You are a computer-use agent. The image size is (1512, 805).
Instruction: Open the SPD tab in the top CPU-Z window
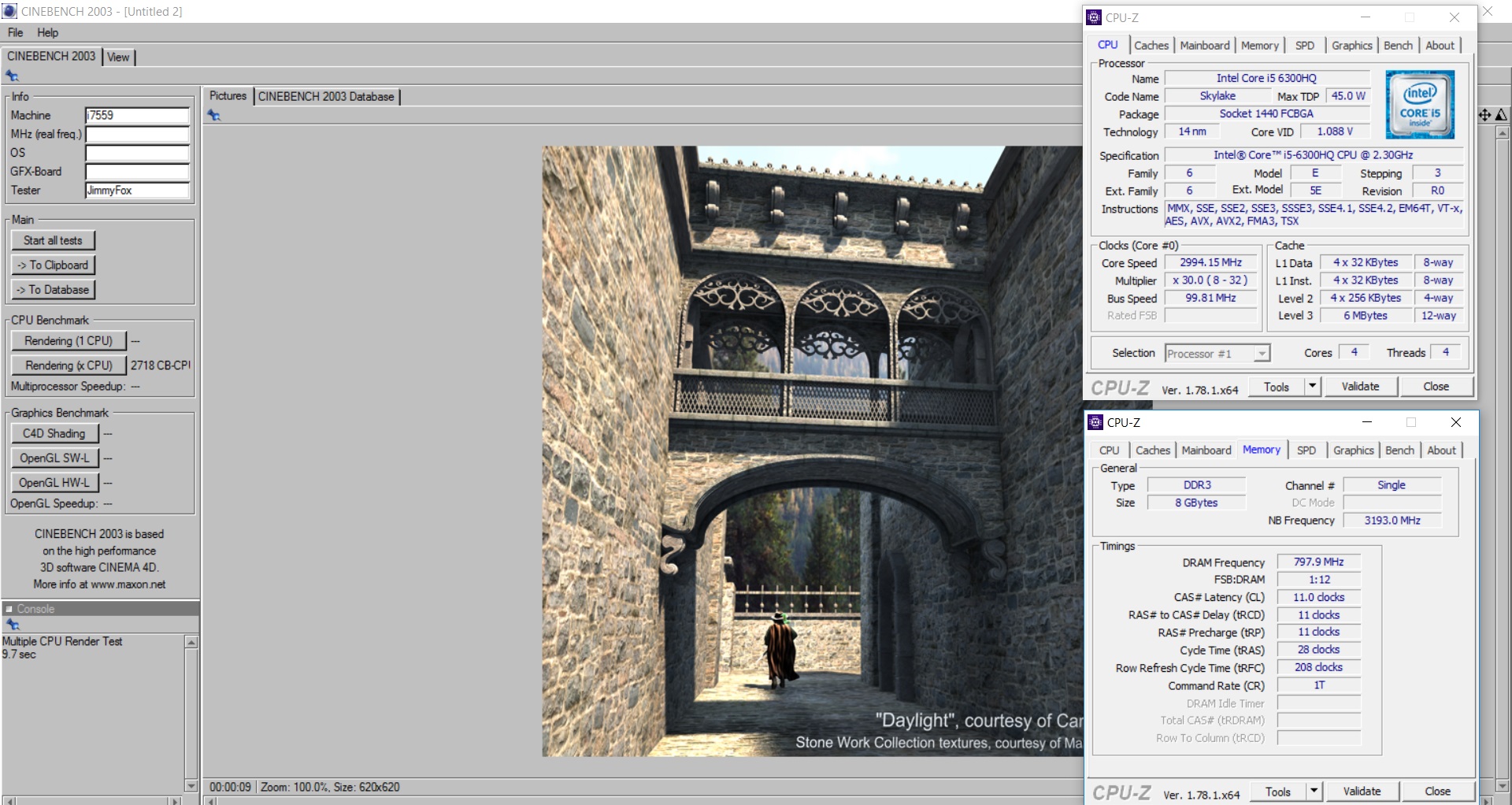tap(1305, 46)
